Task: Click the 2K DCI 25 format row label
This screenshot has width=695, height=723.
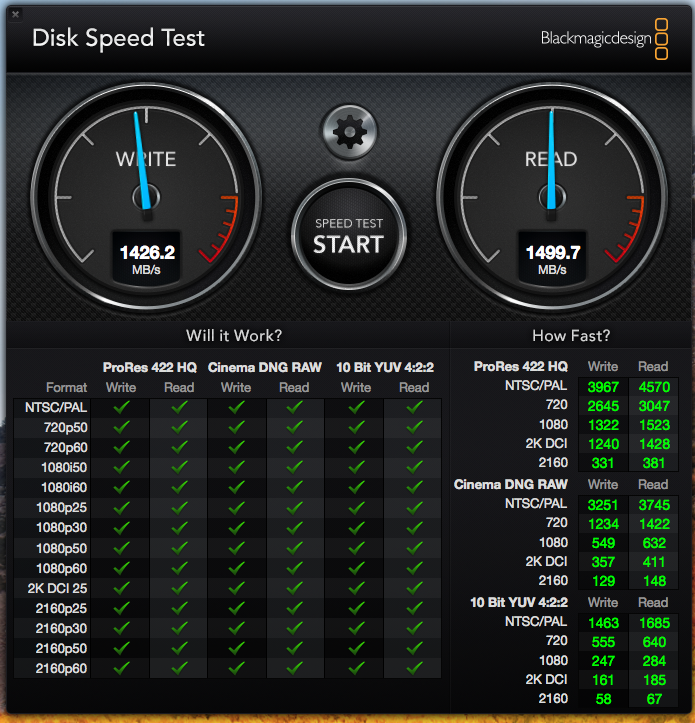Action: (x=57, y=588)
